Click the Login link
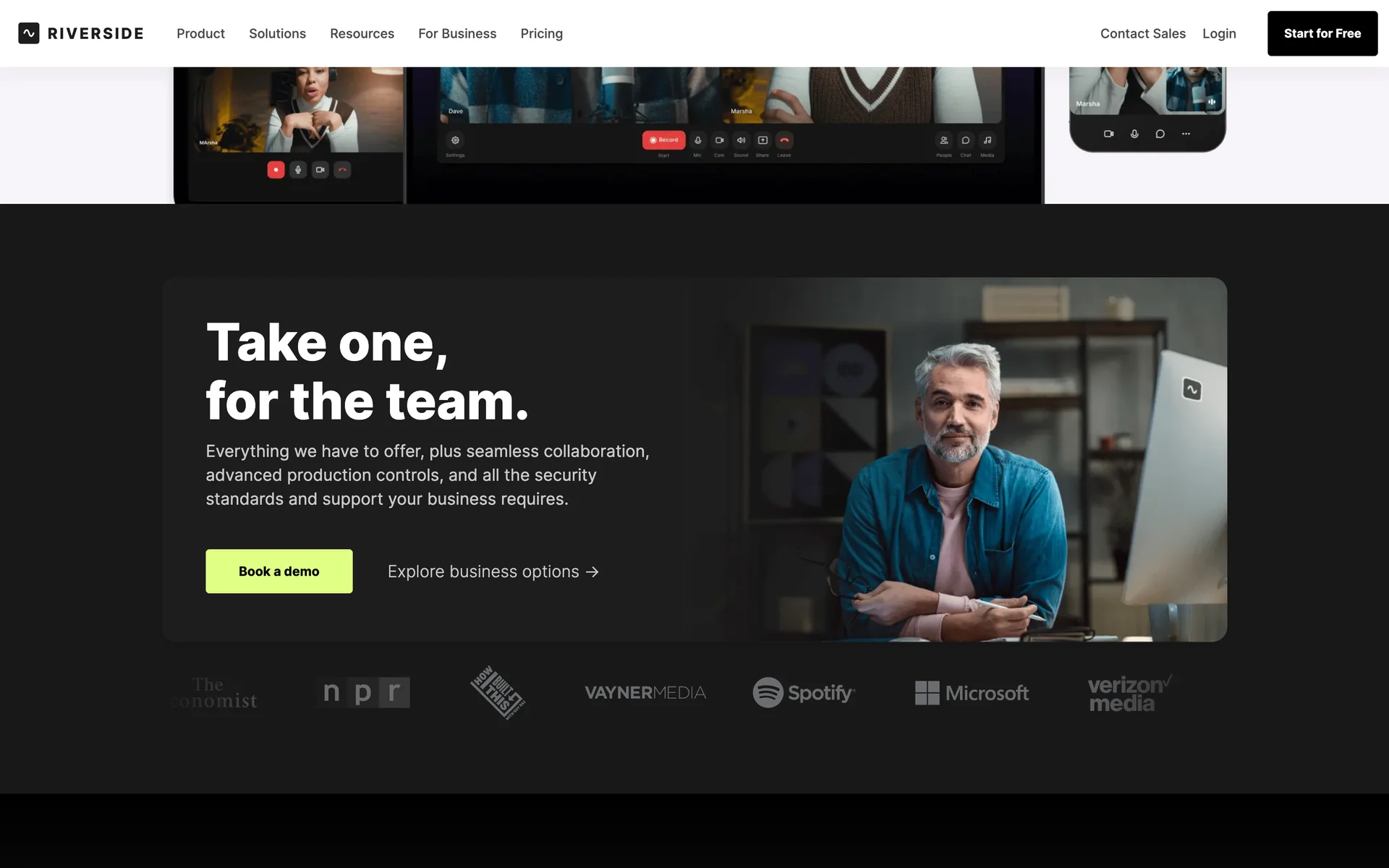Image resolution: width=1389 pixels, height=868 pixels. pos(1219,33)
